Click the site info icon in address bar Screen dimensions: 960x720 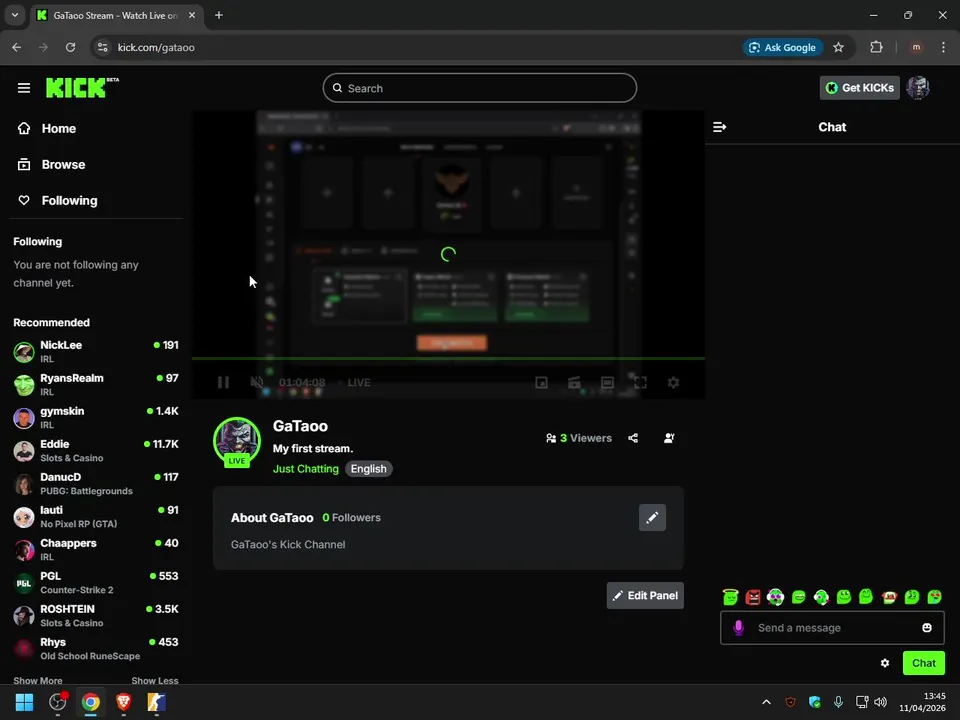(x=102, y=47)
